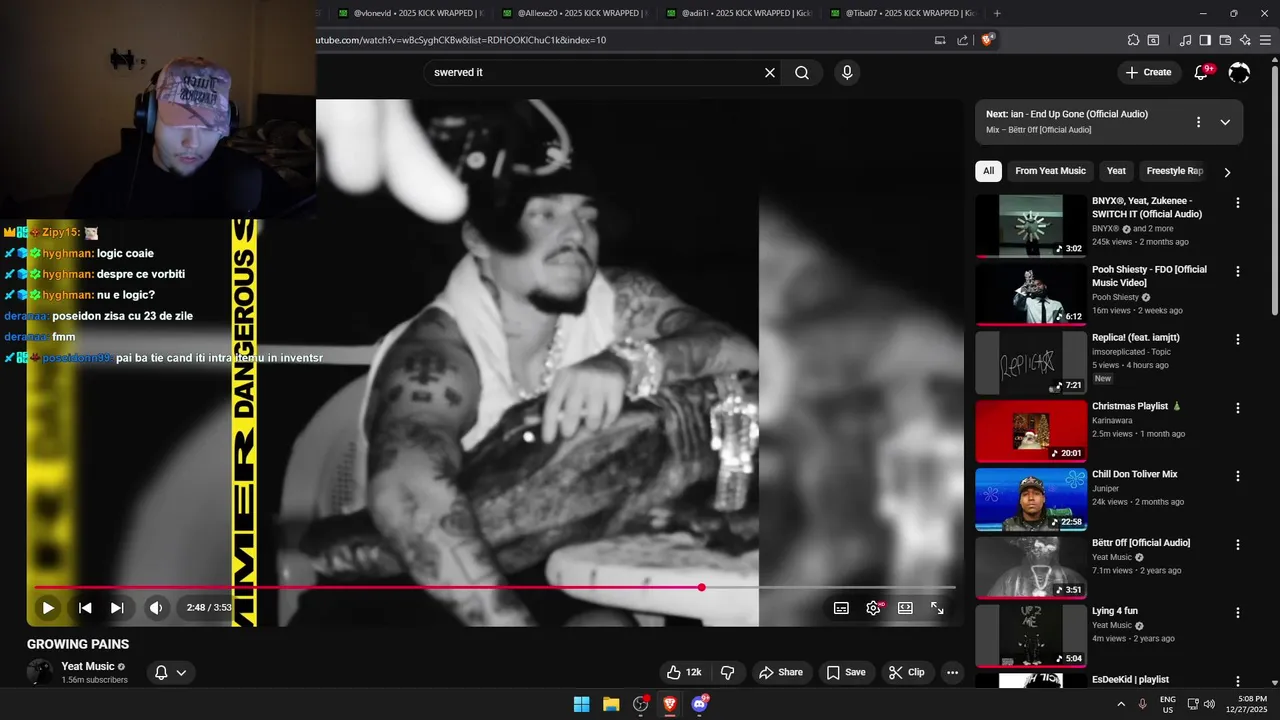
Task: Toggle the browser sidebar panel
Action: tap(1205, 40)
